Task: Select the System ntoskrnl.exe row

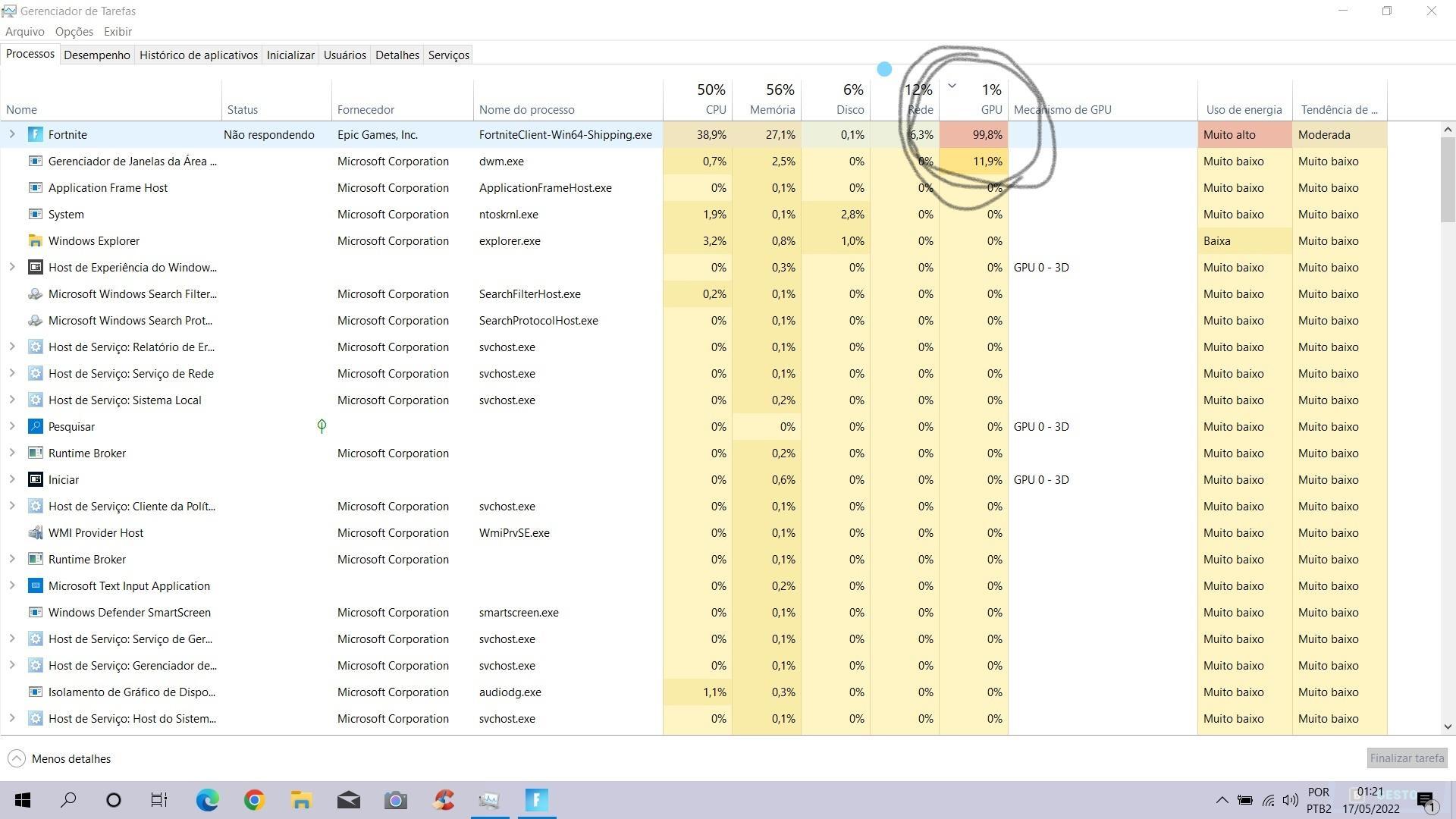Action: point(694,215)
